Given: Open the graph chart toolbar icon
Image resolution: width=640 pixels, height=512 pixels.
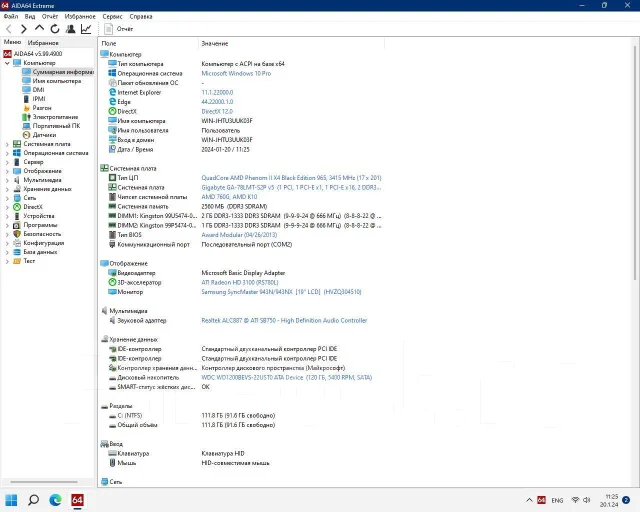Looking at the screenshot, I should pos(86,29).
